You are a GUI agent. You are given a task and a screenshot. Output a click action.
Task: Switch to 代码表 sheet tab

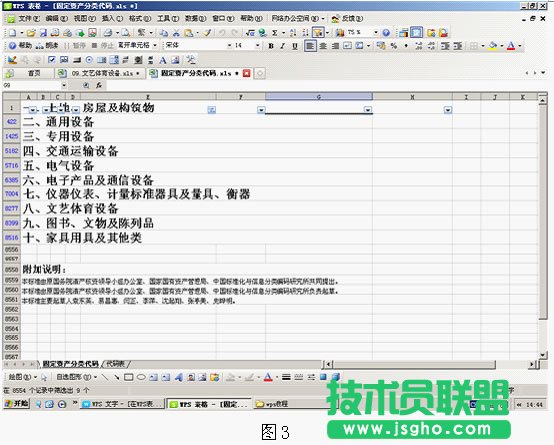(116, 364)
